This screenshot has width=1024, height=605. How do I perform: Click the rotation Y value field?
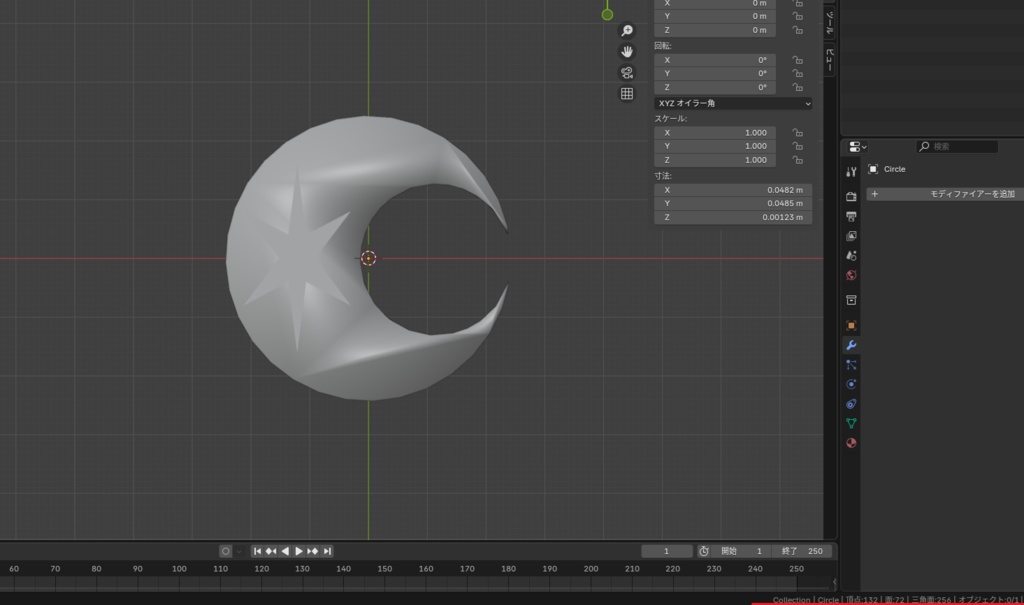pyautogui.click(x=715, y=74)
